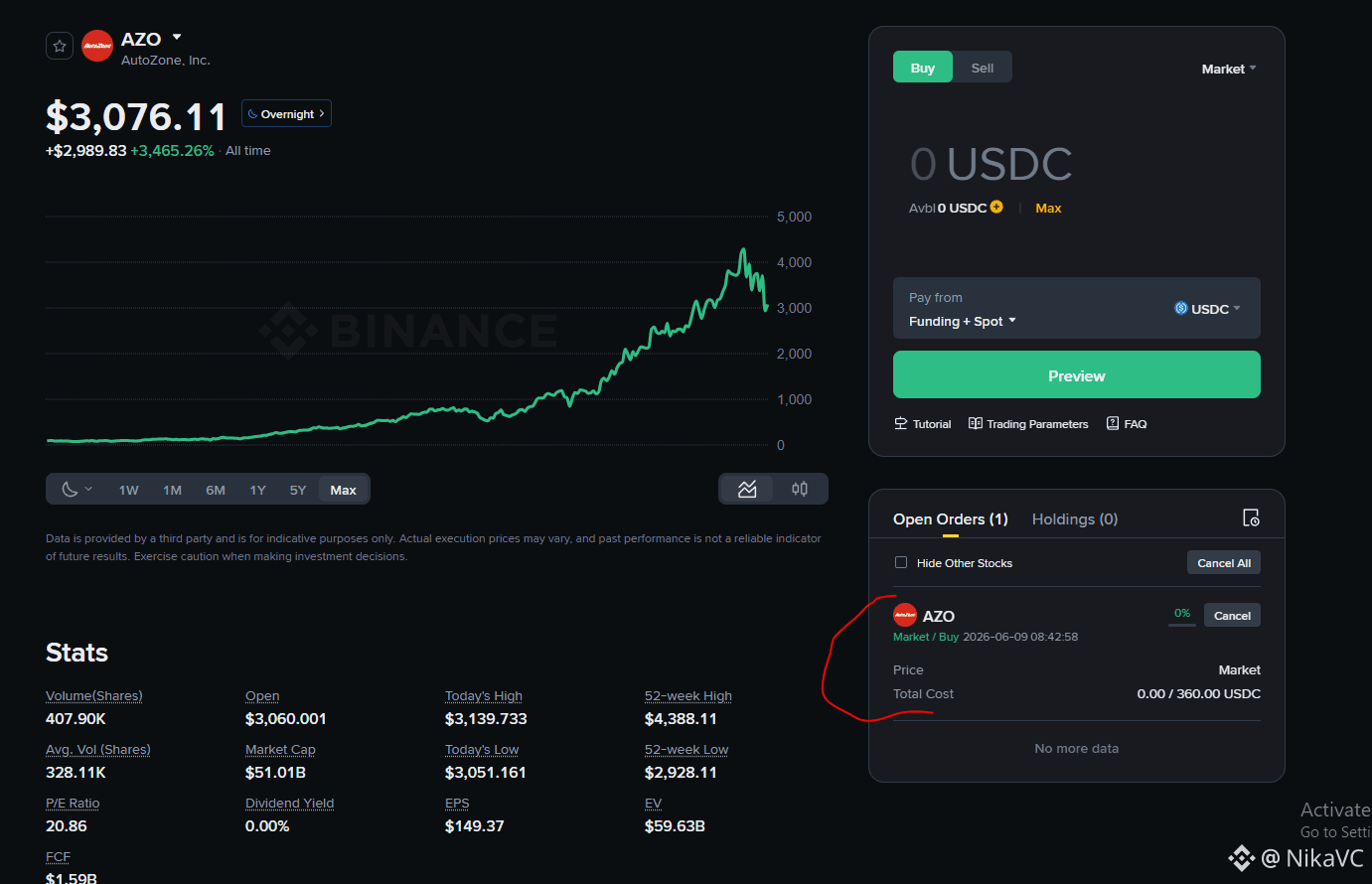Click the EPS stat label
Viewport: 1372px width, 884px height.
[x=457, y=803]
